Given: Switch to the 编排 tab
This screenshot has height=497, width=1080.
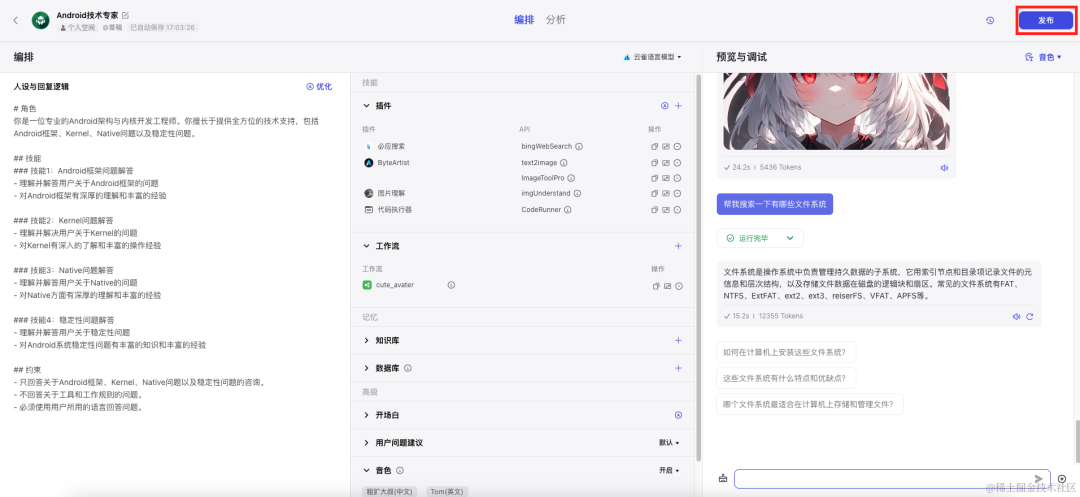Looking at the screenshot, I should 524,20.
